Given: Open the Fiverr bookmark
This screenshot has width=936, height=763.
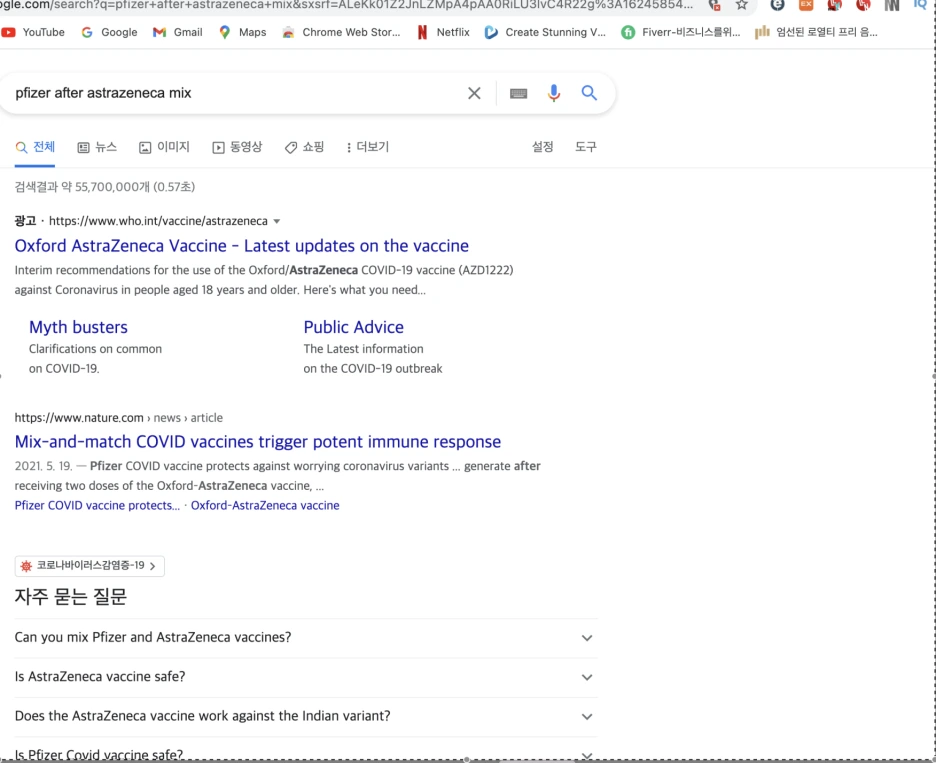Looking at the screenshot, I should point(681,32).
